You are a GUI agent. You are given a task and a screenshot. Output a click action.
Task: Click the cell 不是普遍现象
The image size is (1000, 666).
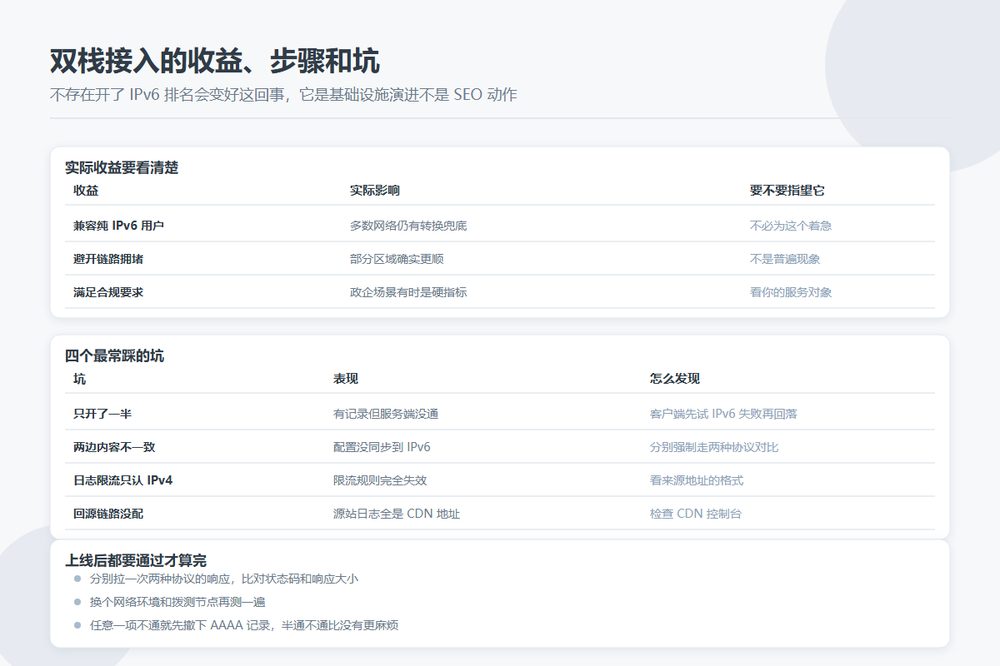coord(785,259)
